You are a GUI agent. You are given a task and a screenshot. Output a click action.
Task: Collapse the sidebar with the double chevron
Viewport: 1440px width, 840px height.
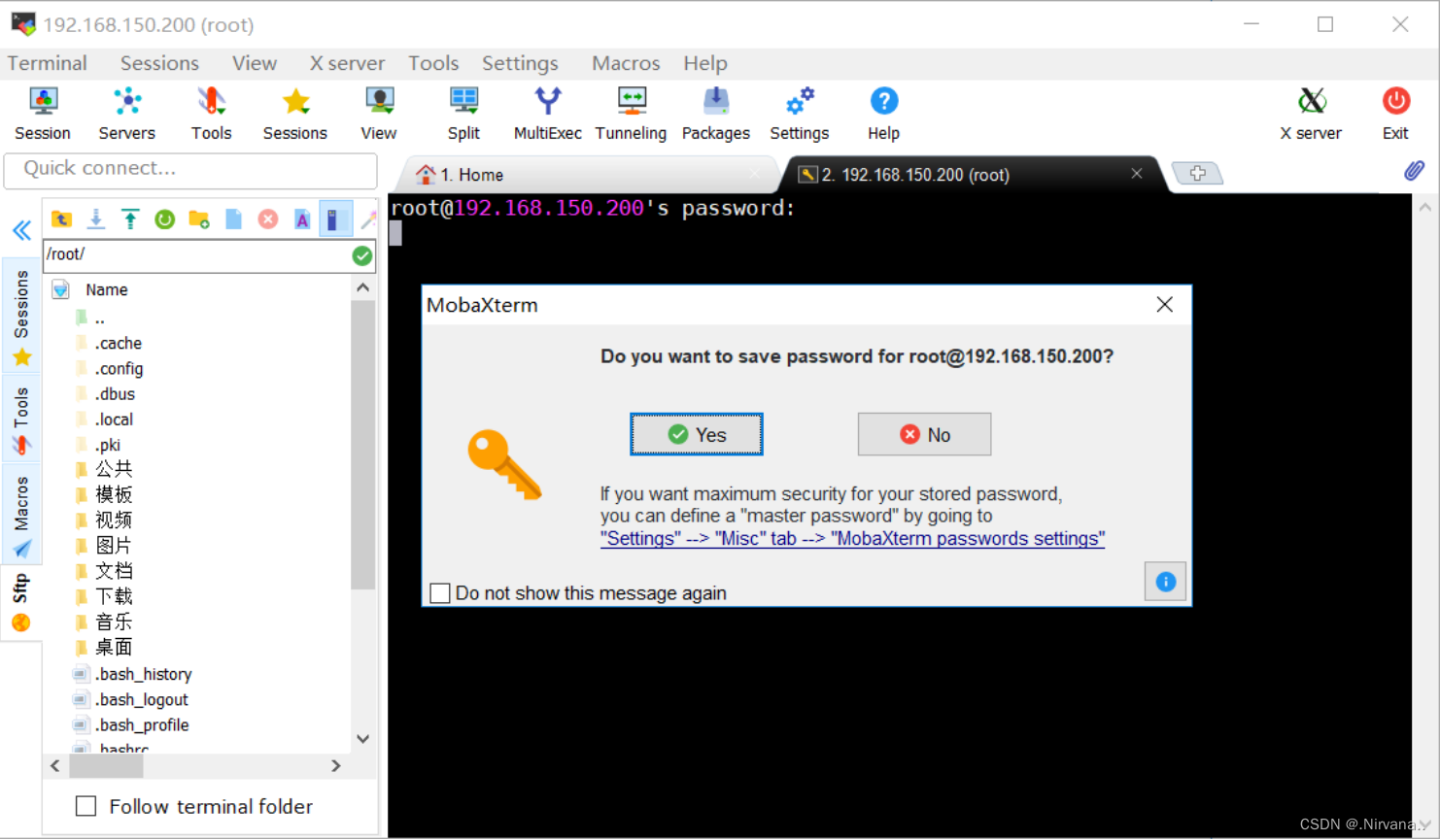(x=21, y=230)
